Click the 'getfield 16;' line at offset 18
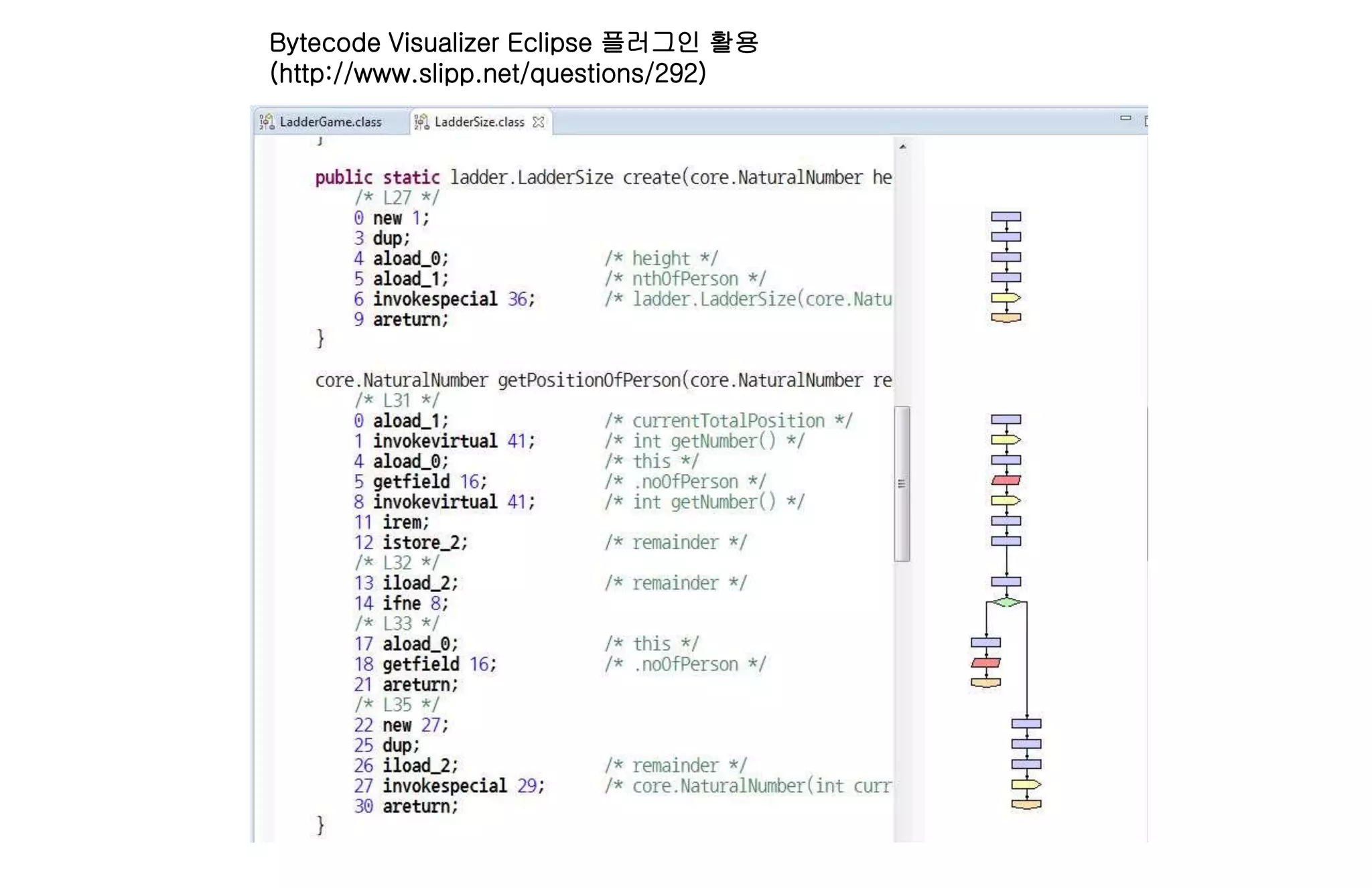Screen dimensions: 1372x888 (425, 664)
